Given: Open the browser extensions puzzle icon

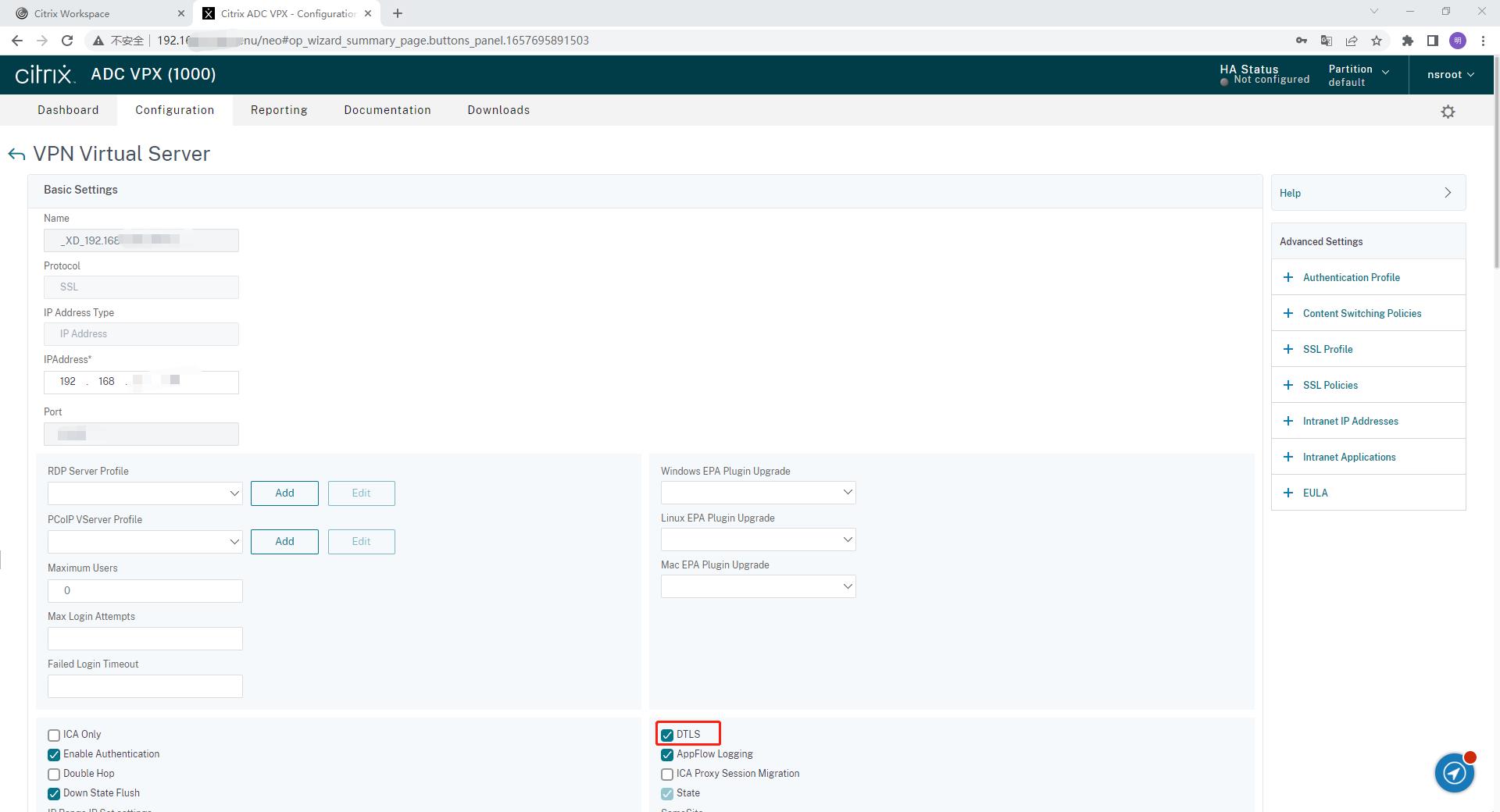Looking at the screenshot, I should point(1408,41).
